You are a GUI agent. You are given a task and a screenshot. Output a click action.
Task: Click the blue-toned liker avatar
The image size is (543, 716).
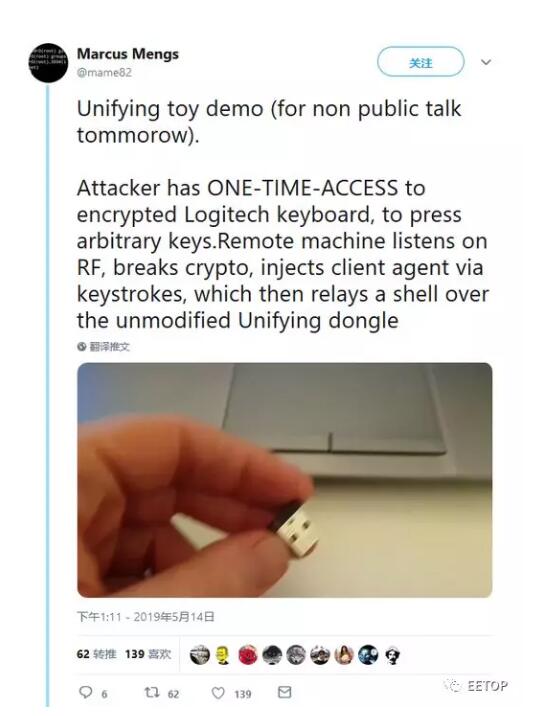click(x=368, y=655)
